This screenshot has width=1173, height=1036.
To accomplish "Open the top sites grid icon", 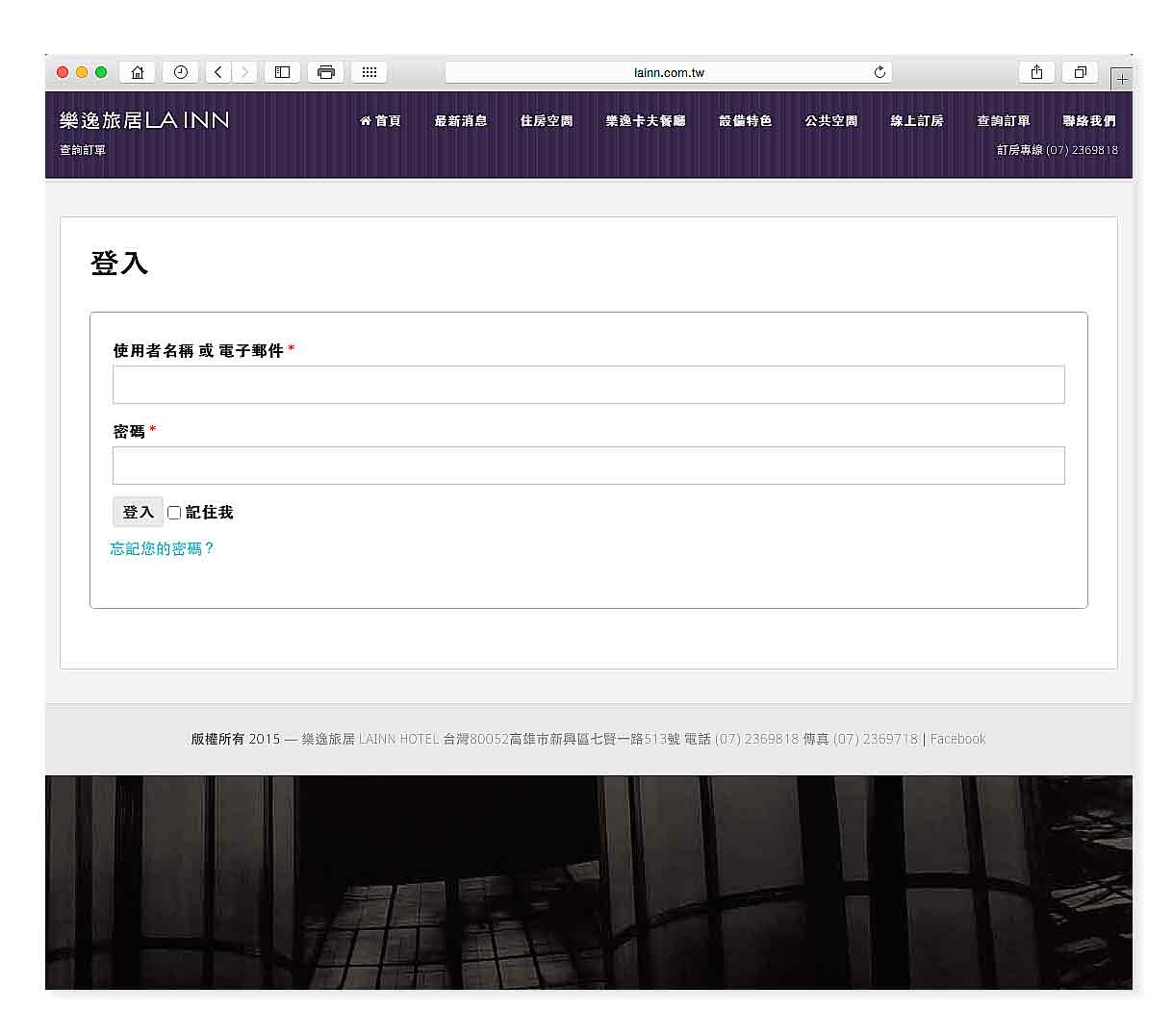I will [369, 72].
